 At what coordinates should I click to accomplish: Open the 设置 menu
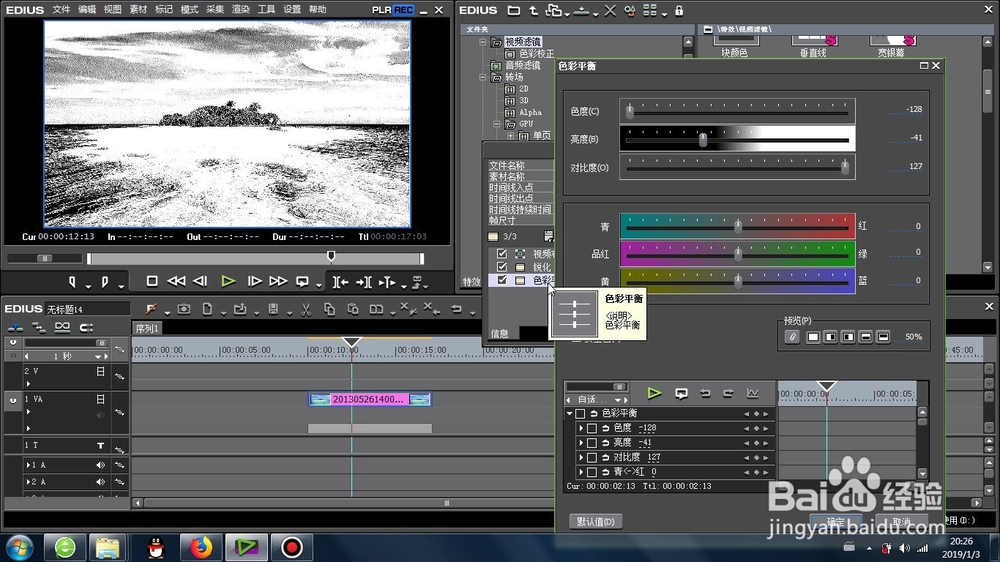pos(291,10)
